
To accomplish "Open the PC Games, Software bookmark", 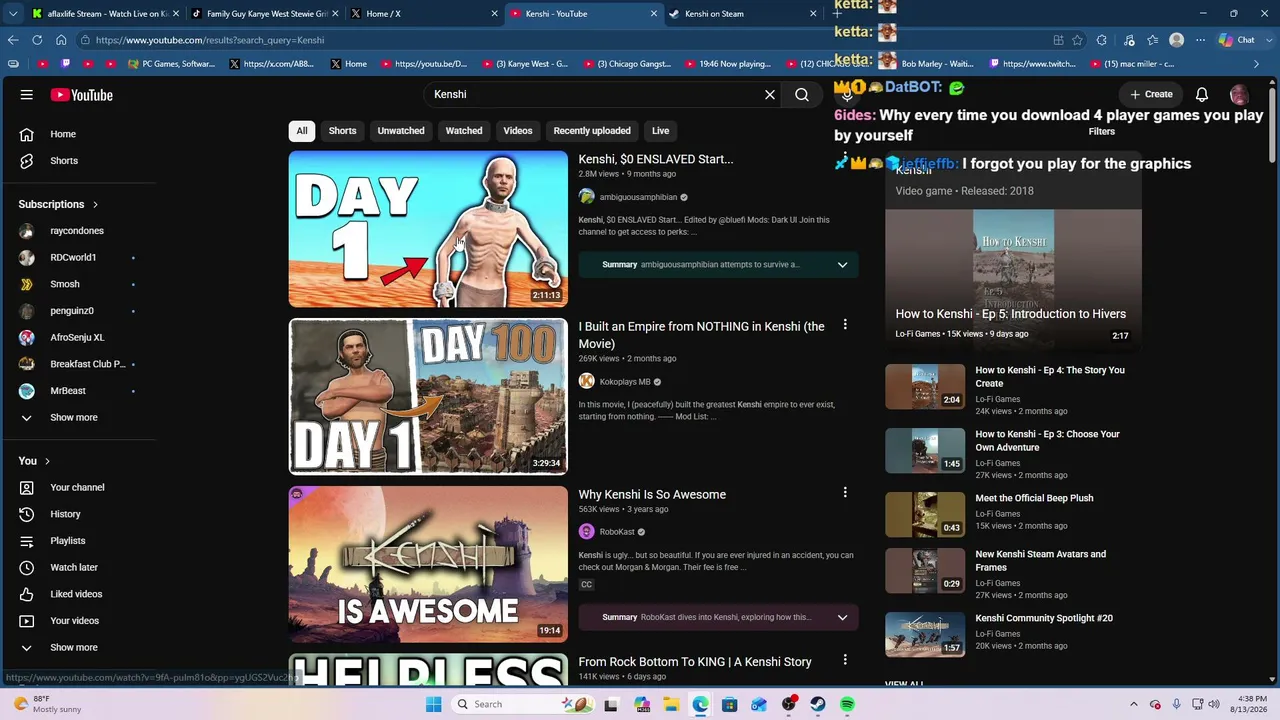I will click(x=172, y=64).
